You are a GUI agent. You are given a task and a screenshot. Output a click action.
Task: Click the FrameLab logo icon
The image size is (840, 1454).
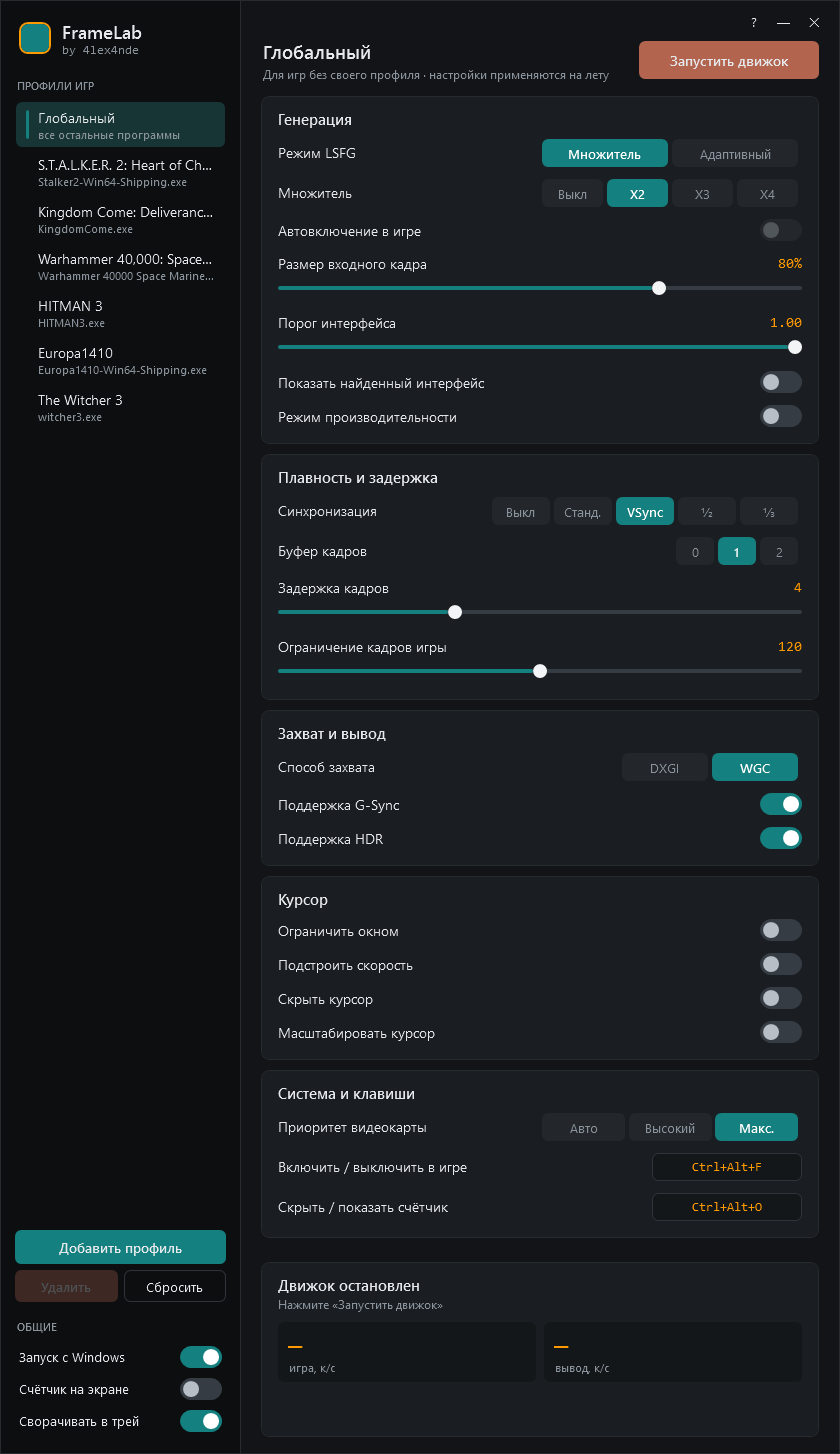pyautogui.click(x=35, y=38)
